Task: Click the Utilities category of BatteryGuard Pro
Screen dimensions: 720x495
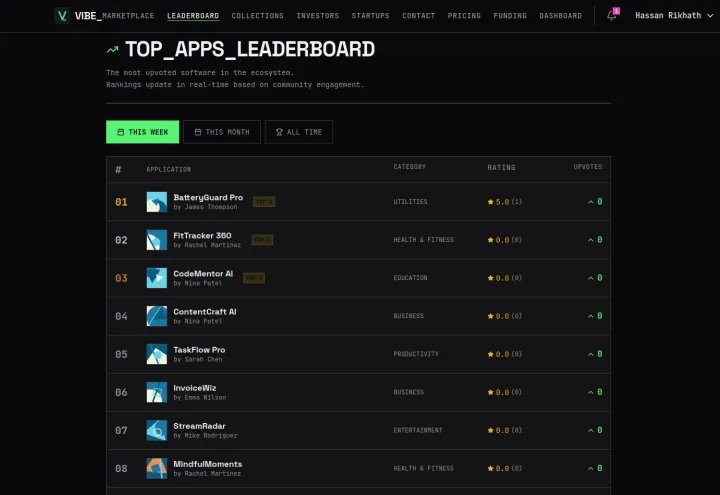Action: 410,202
